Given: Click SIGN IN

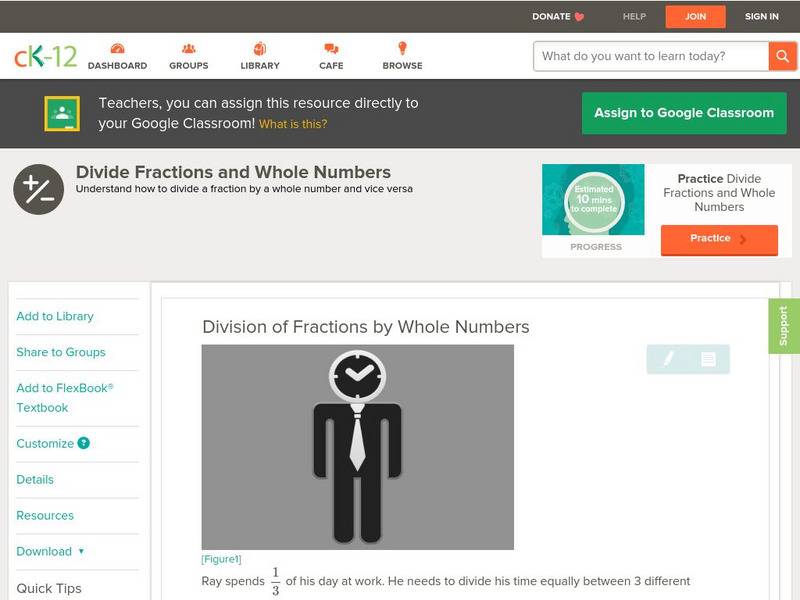Looking at the screenshot, I should pyautogui.click(x=762, y=16).
